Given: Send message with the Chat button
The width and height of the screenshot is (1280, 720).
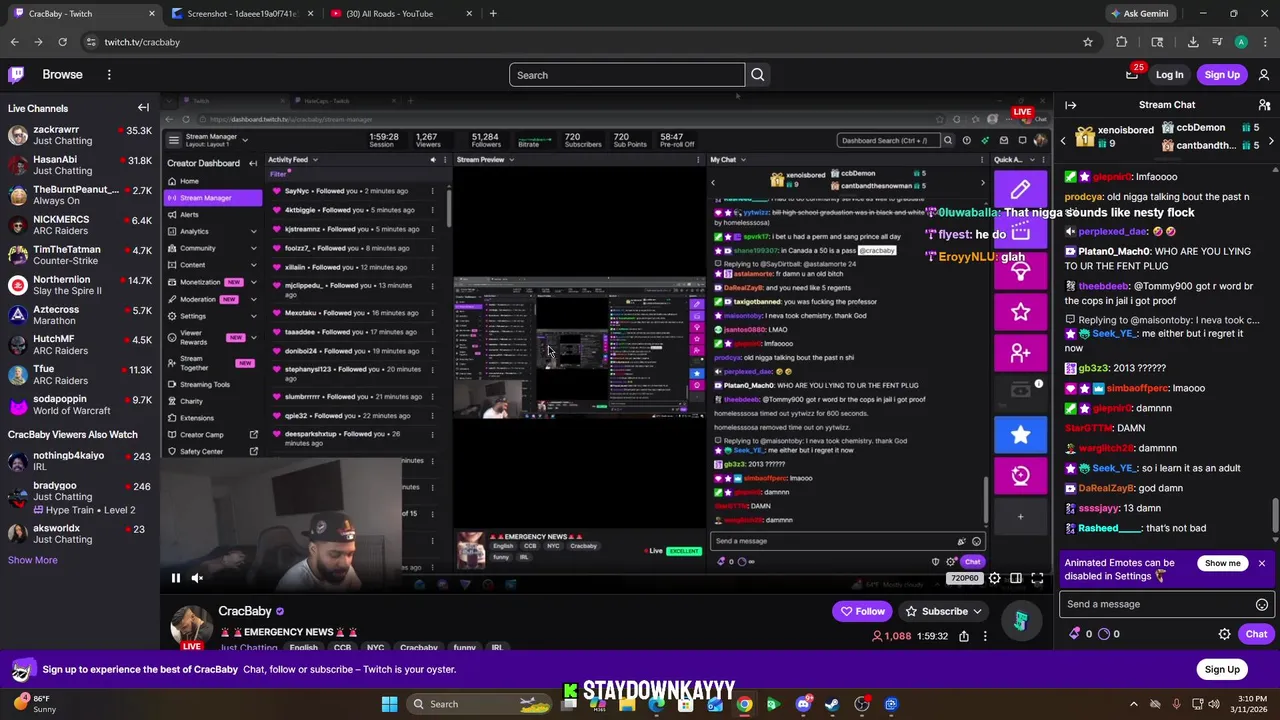Looking at the screenshot, I should pyautogui.click(x=1256, y=634).
